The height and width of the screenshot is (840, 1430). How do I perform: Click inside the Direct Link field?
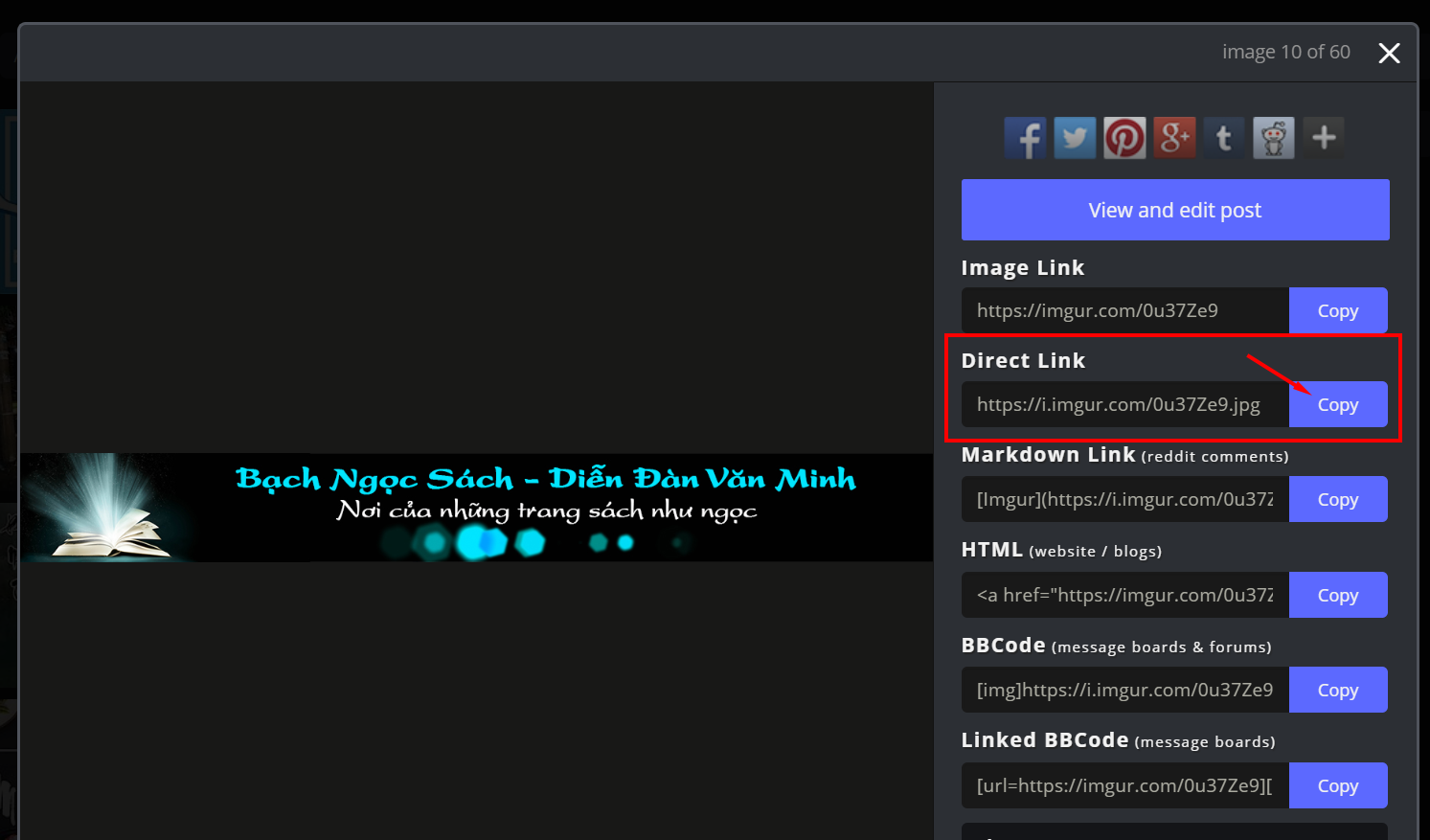coord(1124,404)
